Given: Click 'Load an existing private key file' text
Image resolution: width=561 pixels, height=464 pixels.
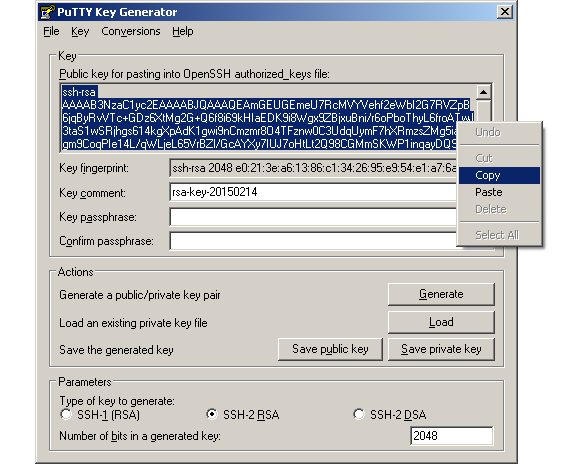Looking at the screenshot, I should (133, 323).
